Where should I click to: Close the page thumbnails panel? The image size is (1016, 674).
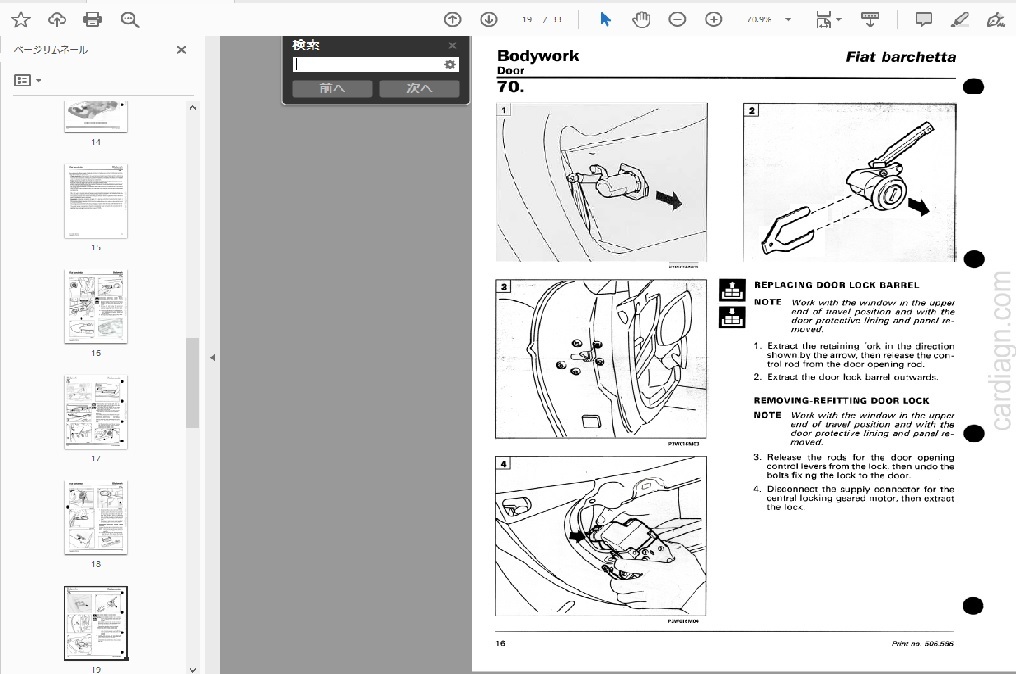click(181, 50)
